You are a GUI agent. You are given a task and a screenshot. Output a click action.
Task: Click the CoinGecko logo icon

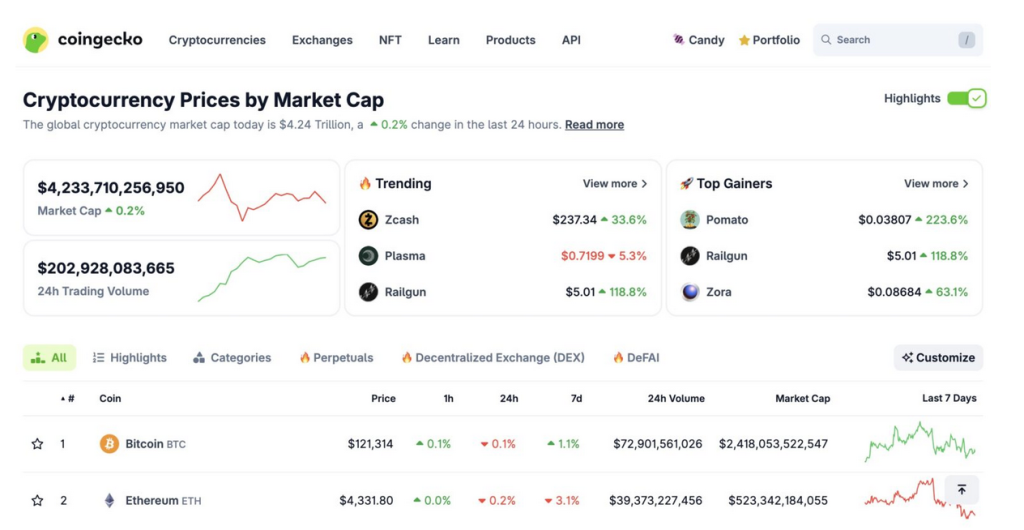36,40
